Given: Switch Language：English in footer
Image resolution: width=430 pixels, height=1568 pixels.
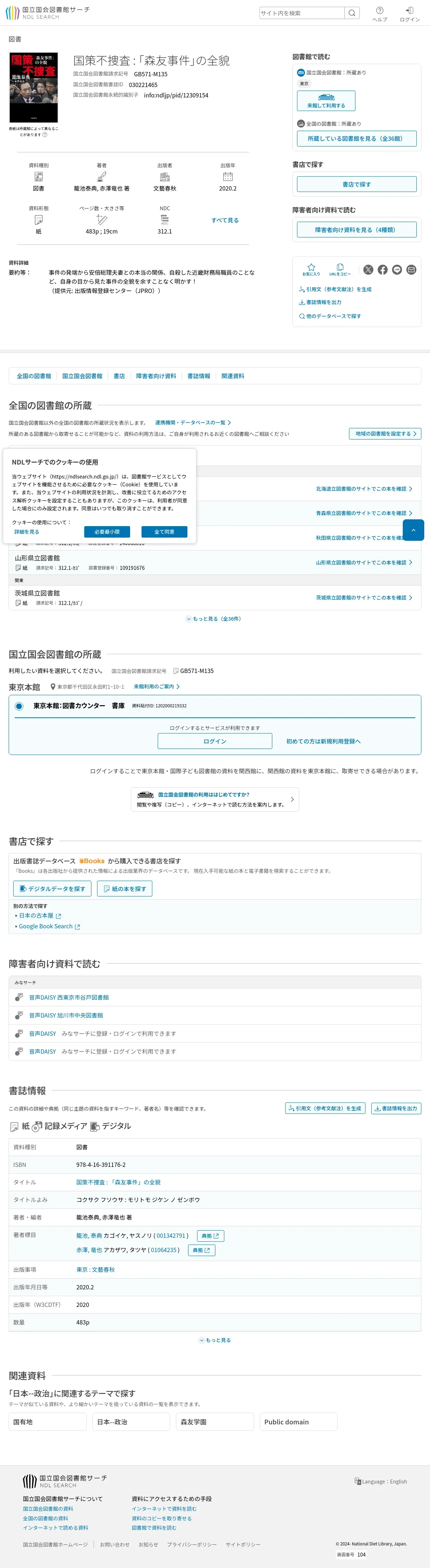Looking at the screenshot, I should tap(381, 1481).
